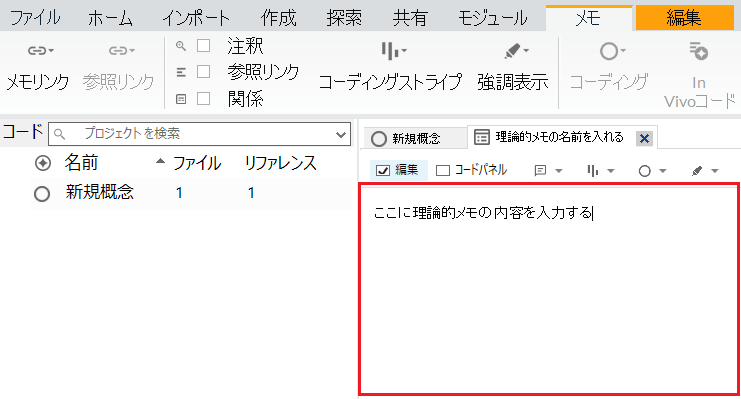Click the リファレンス count of 新規概念
Screen dimensions: 741x399
251,193
